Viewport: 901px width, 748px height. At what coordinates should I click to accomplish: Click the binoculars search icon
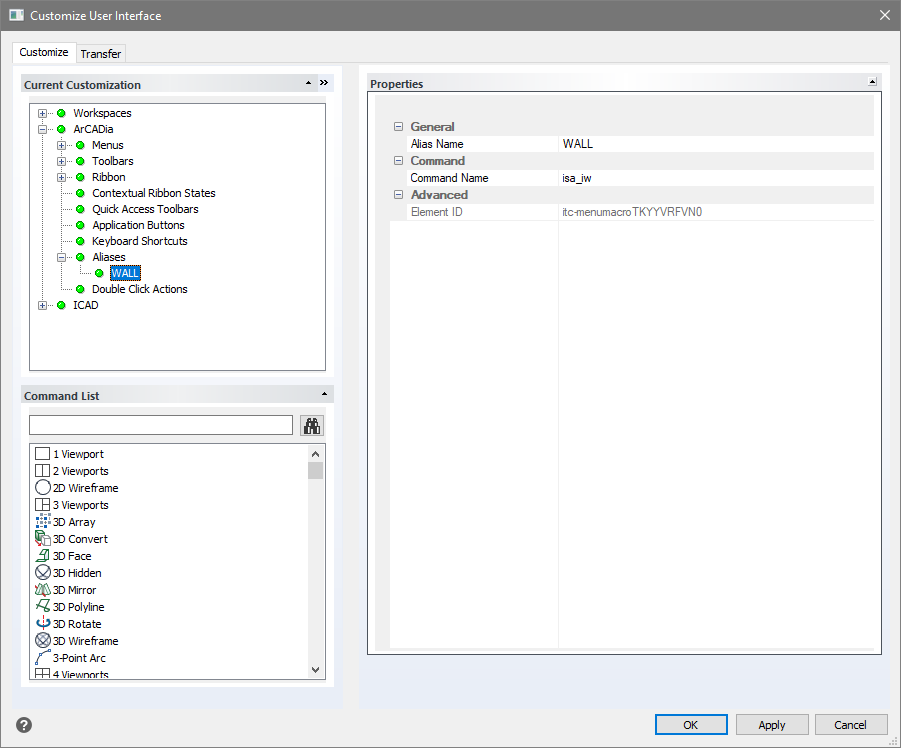coord(312,426)
